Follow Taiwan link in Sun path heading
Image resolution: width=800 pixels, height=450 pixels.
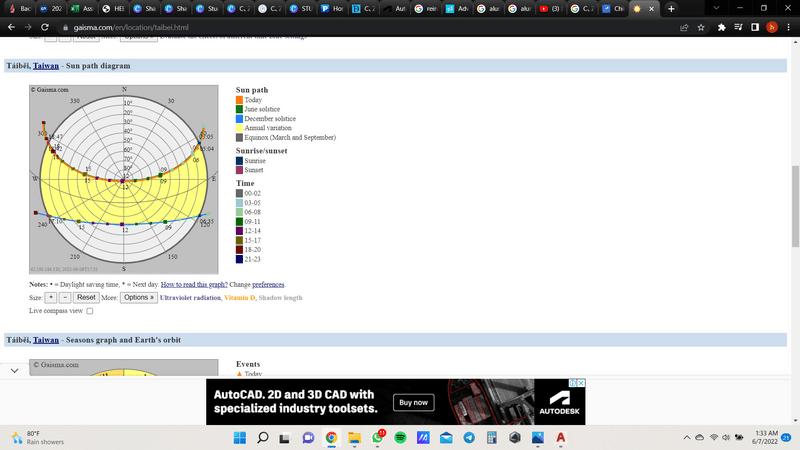pos(46,66)
